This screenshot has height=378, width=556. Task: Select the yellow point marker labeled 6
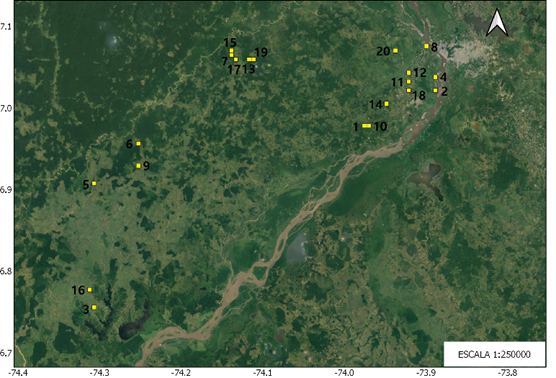tap(138, 144)
